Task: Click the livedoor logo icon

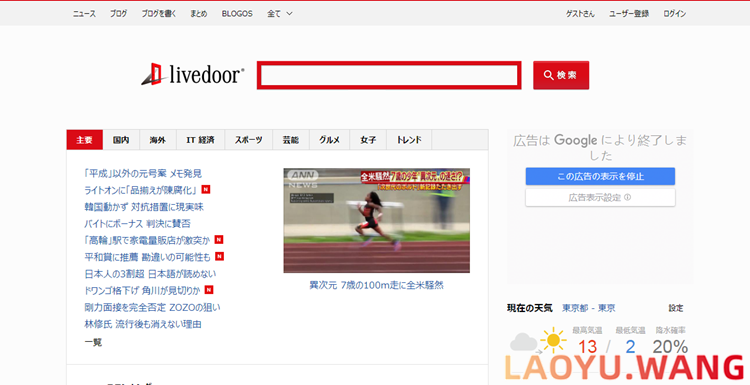Action: click(x=153, y=74)
